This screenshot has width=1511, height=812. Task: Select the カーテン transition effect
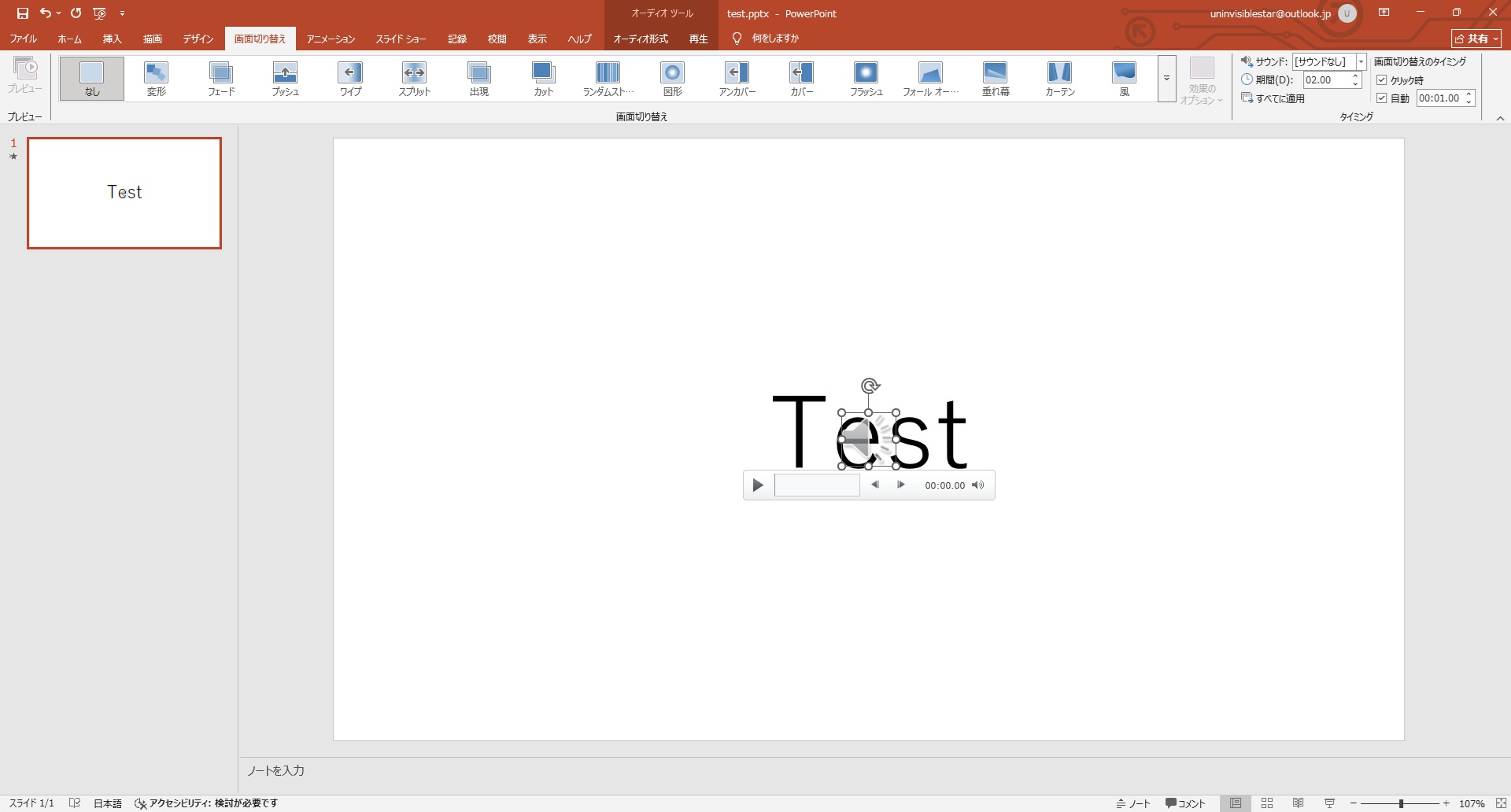tap(1059, 78)
